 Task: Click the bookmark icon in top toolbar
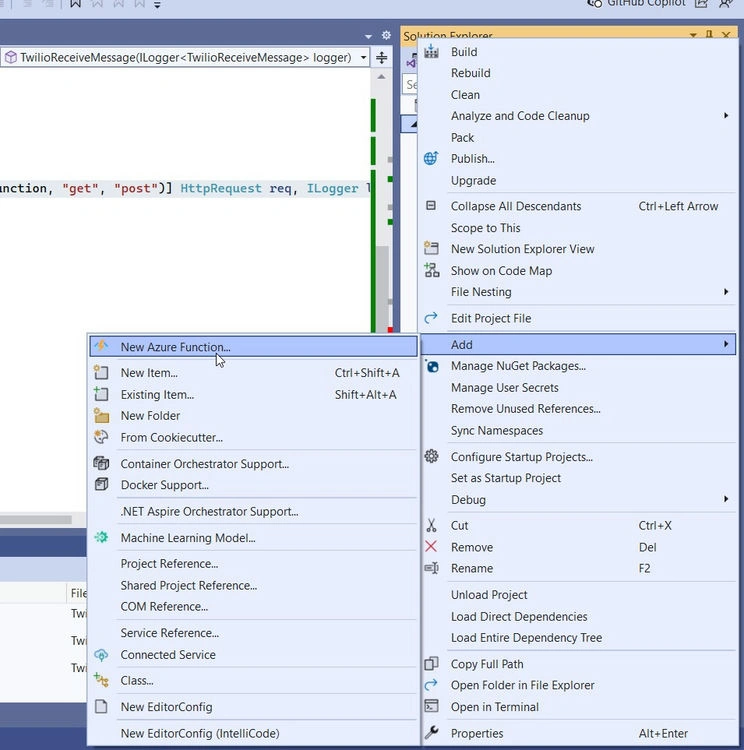coord(75,4)
